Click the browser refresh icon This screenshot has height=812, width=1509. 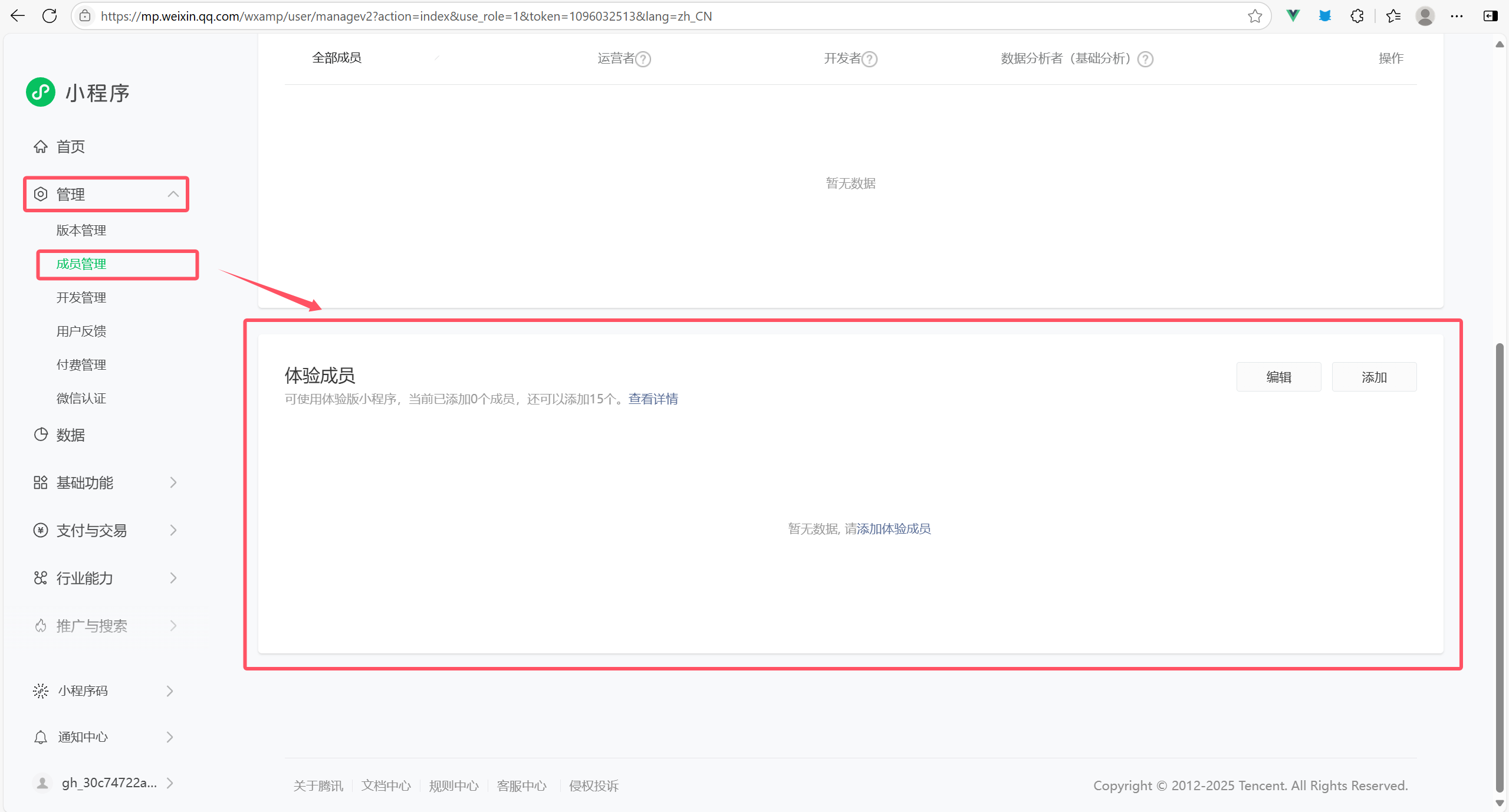[50, 16]
